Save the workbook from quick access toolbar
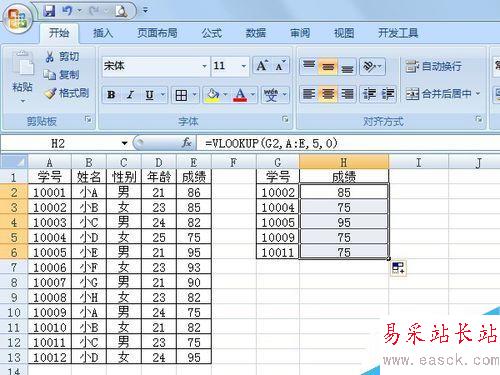Screen dimensions: 500x375 [49, 11]
